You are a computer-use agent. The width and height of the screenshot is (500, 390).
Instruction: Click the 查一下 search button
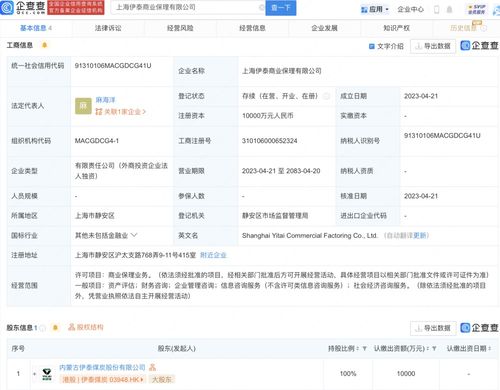pos(281,8)
